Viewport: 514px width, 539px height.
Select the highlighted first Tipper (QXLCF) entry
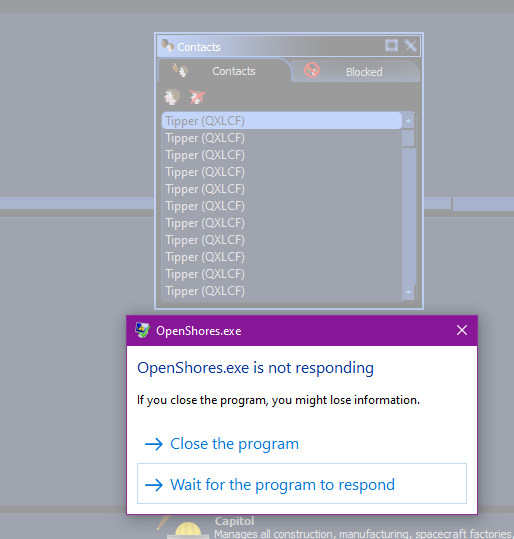click(x=282, y=121)
